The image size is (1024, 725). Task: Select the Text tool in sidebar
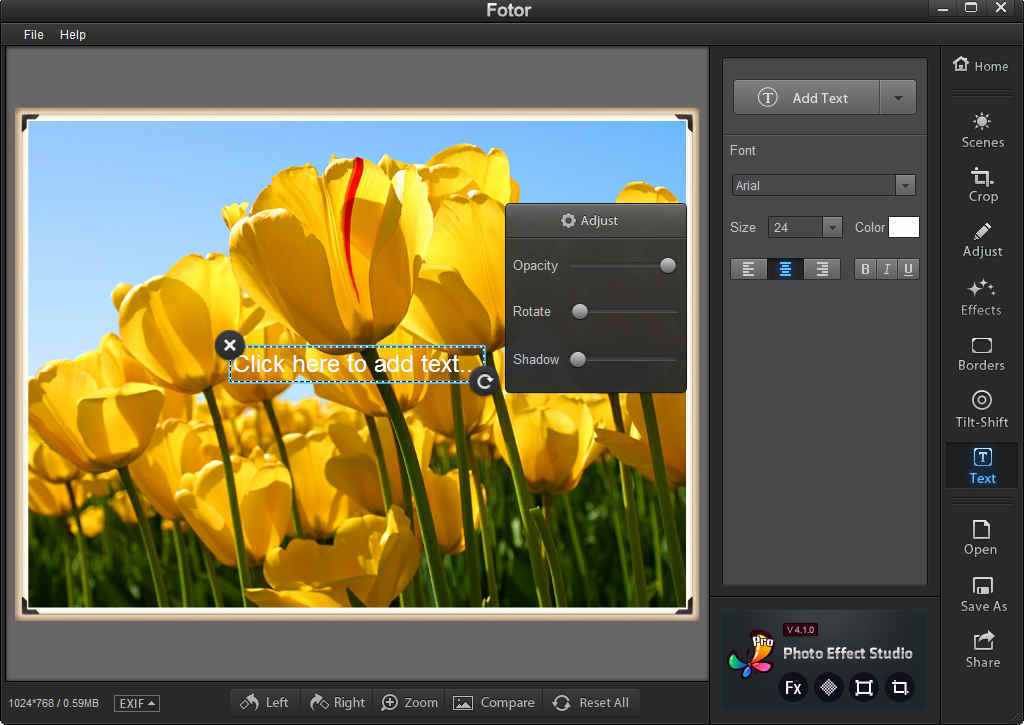coord(982,466)
